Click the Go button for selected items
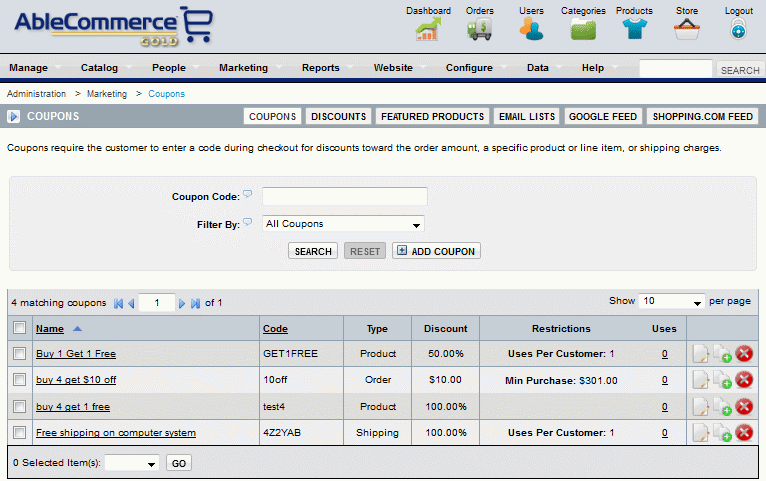Viewport: 766px width, 481px height. point(179,463)
